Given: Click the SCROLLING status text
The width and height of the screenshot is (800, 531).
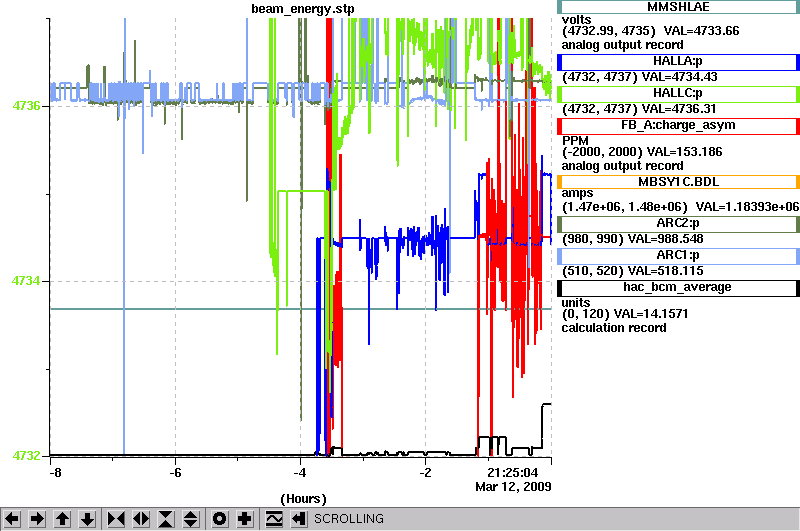Looking at the screenshot, I should pos(349,519).
